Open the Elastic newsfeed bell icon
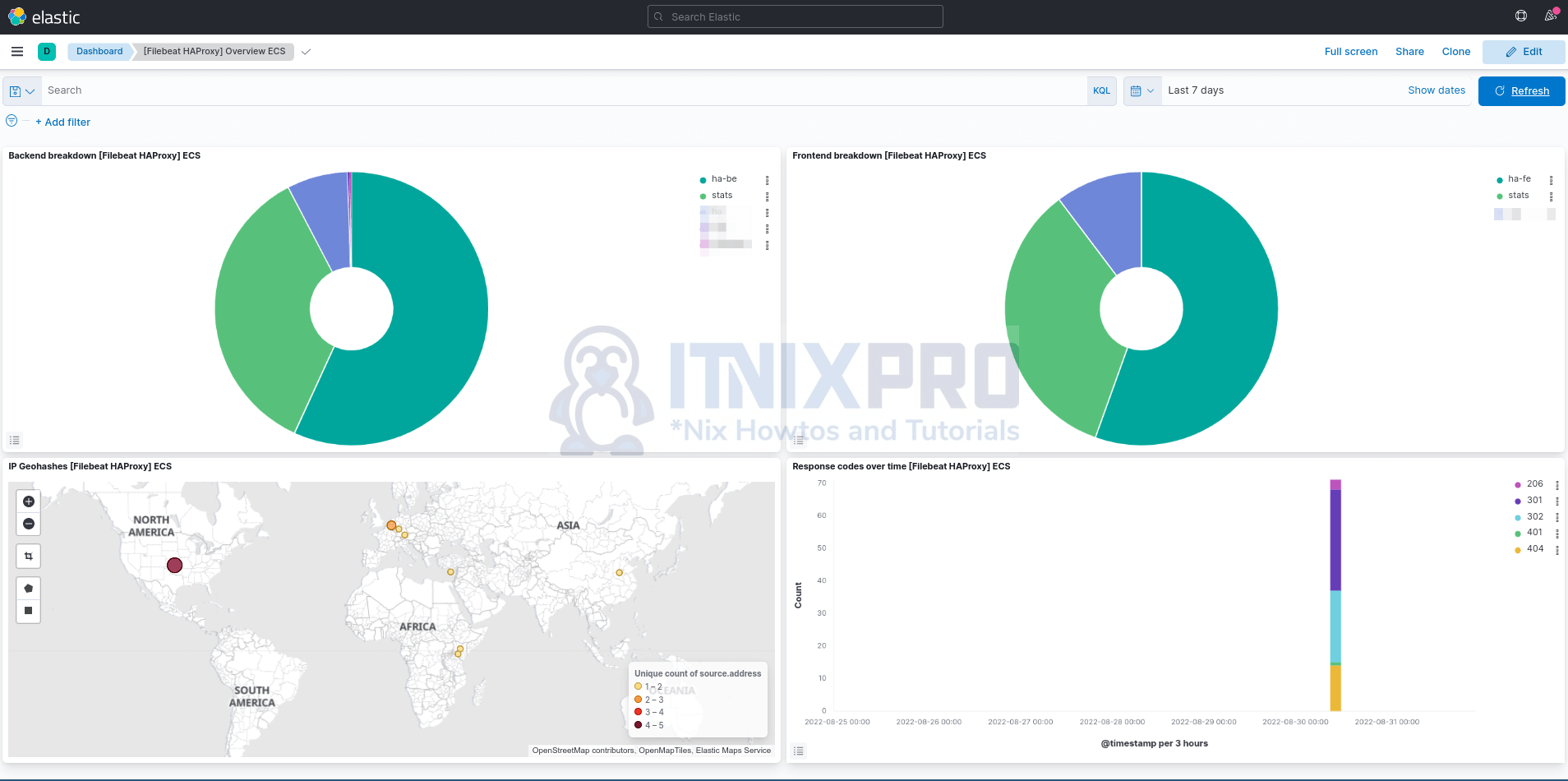This screenshot has height=781, width=1568. point(1552,16)
